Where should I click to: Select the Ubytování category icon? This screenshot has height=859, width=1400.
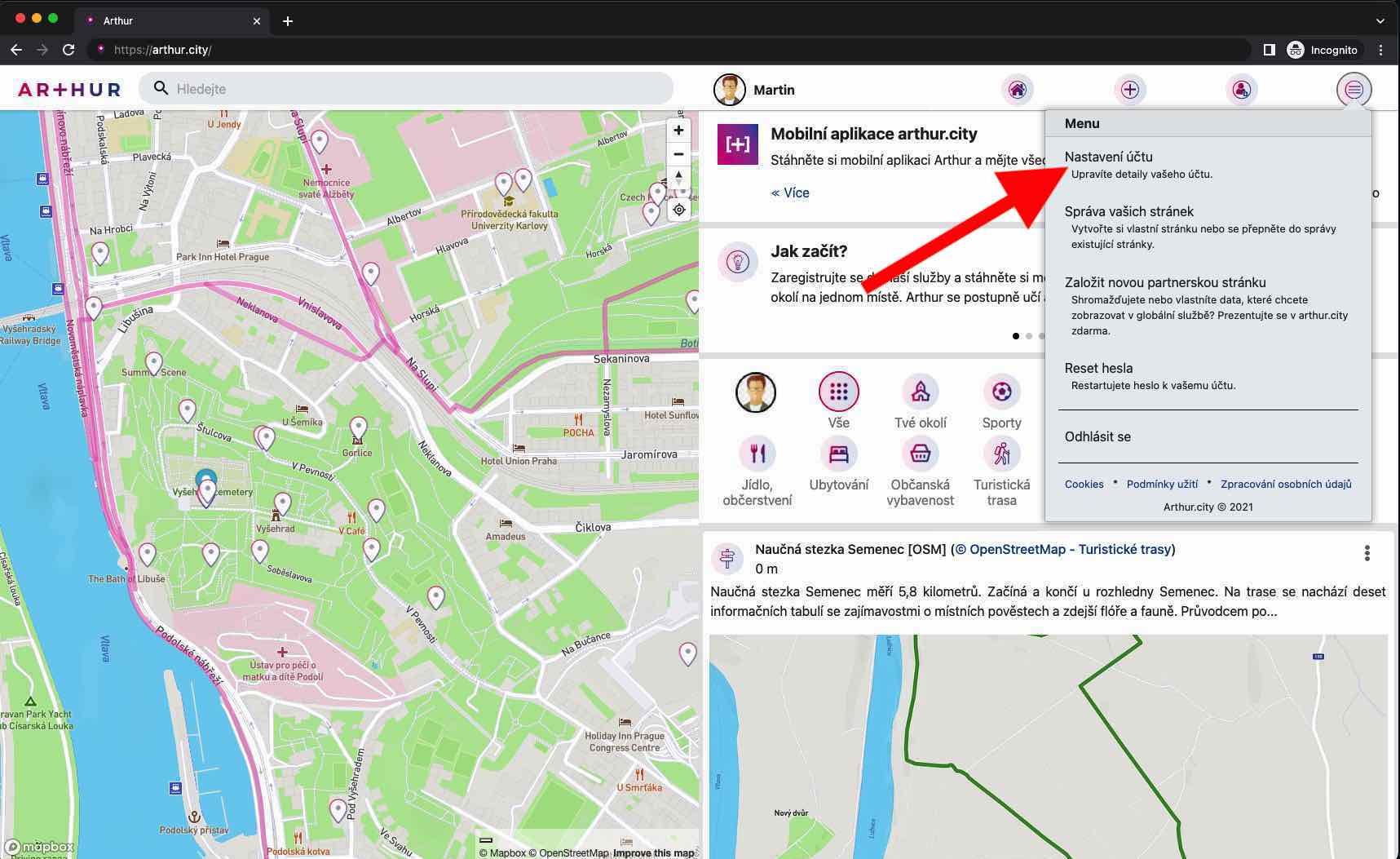(x=838, y=454)
